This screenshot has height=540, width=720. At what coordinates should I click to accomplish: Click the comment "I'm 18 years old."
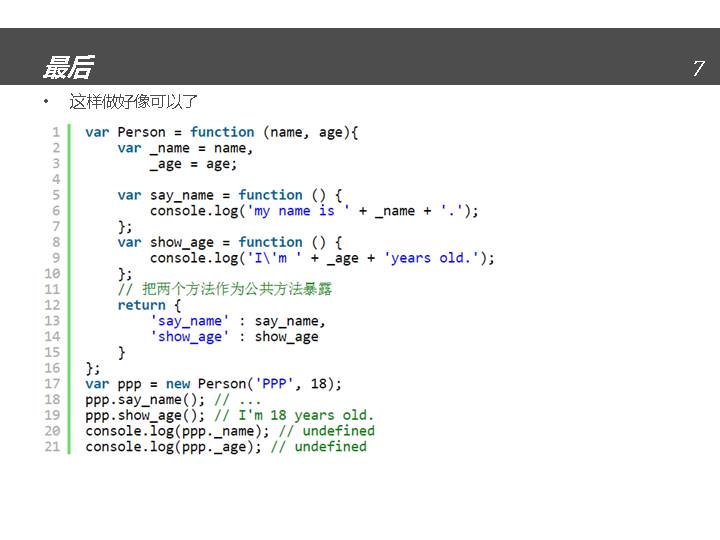tap(294, 415)
